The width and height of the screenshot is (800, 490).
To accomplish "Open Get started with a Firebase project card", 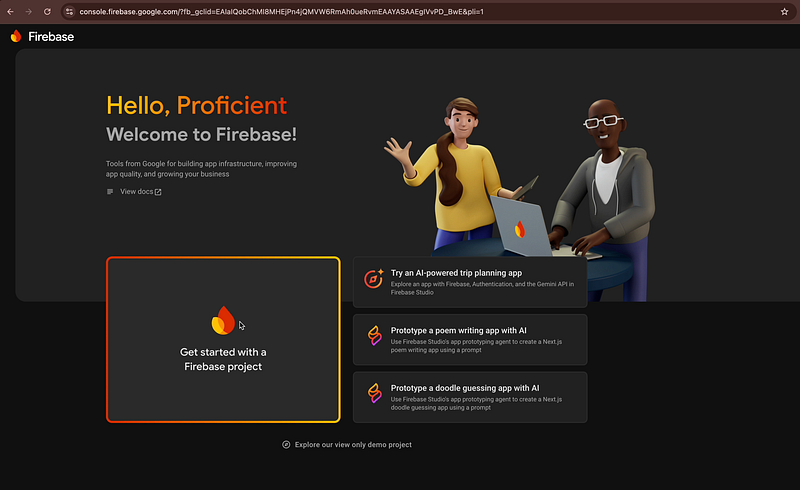I will [x=223, y=339].
